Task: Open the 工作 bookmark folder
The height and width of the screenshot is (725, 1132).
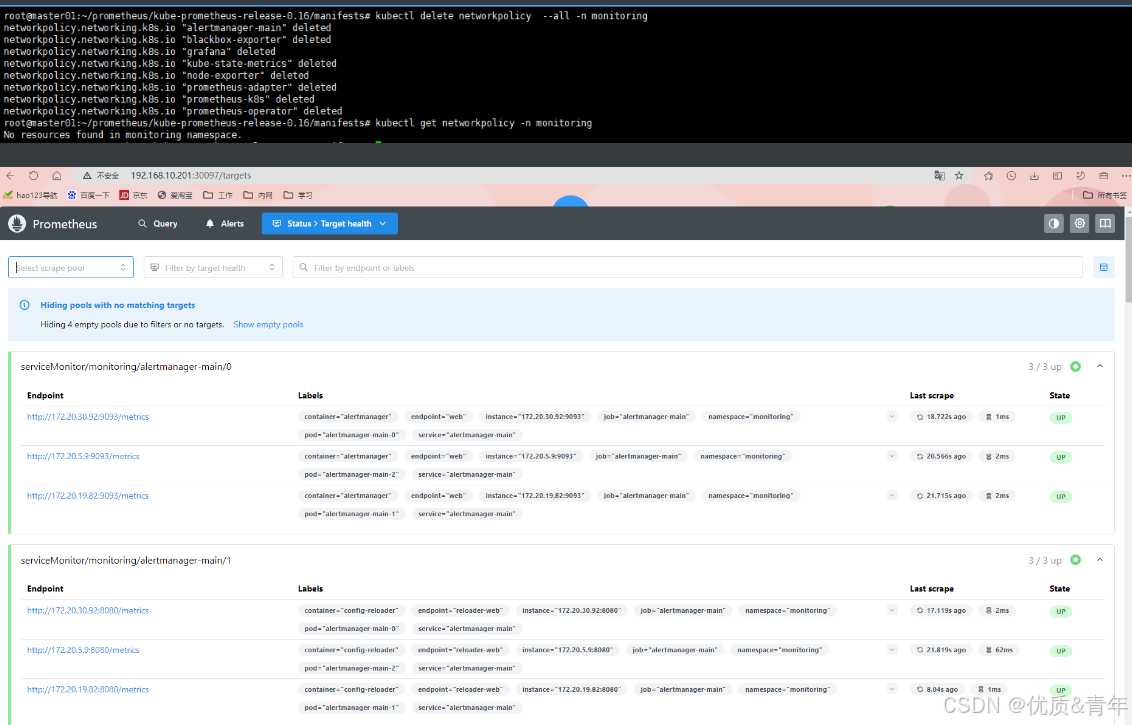Action: (218, 195)
